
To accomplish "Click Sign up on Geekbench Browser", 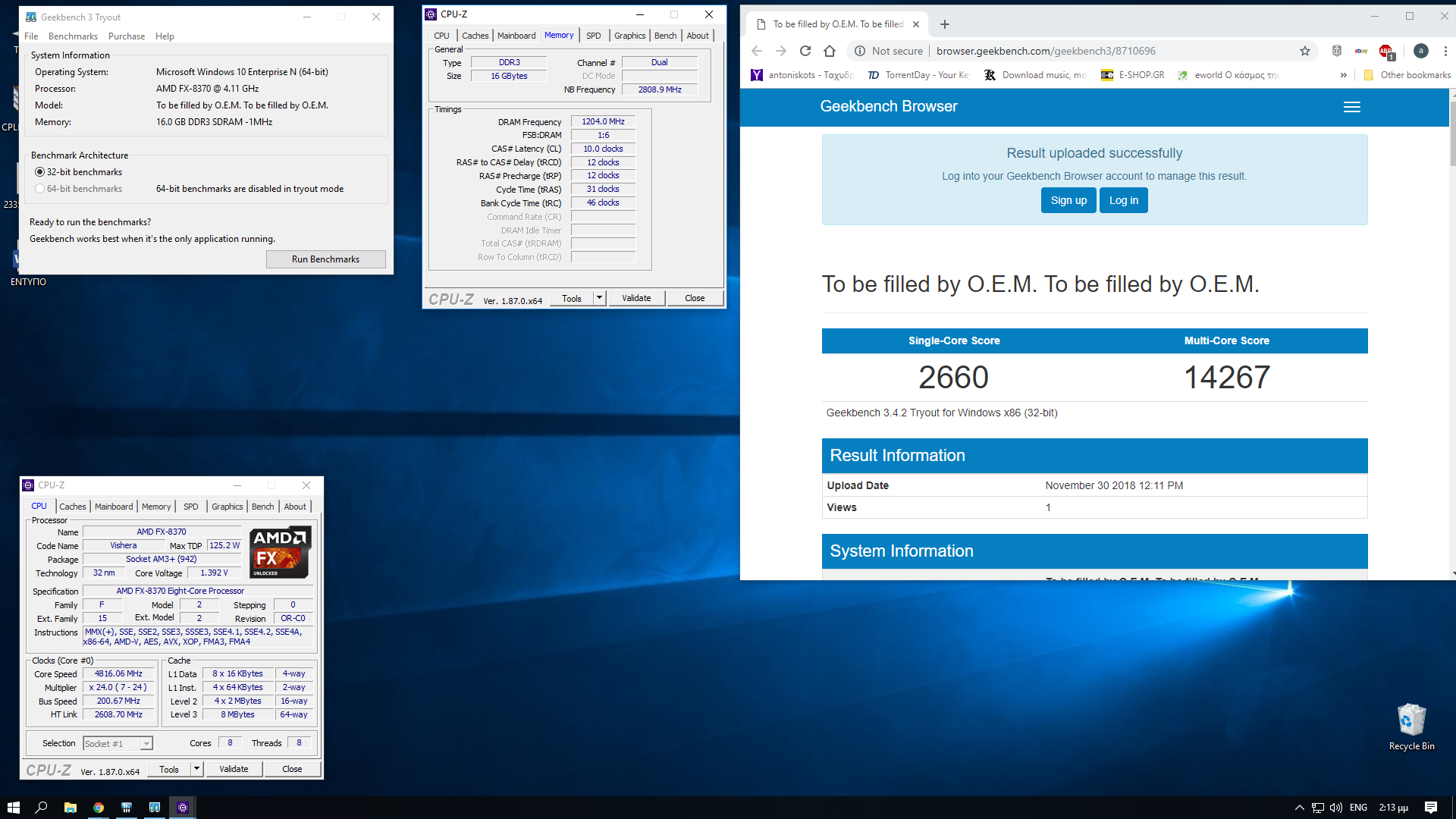I will [1068, 200].
